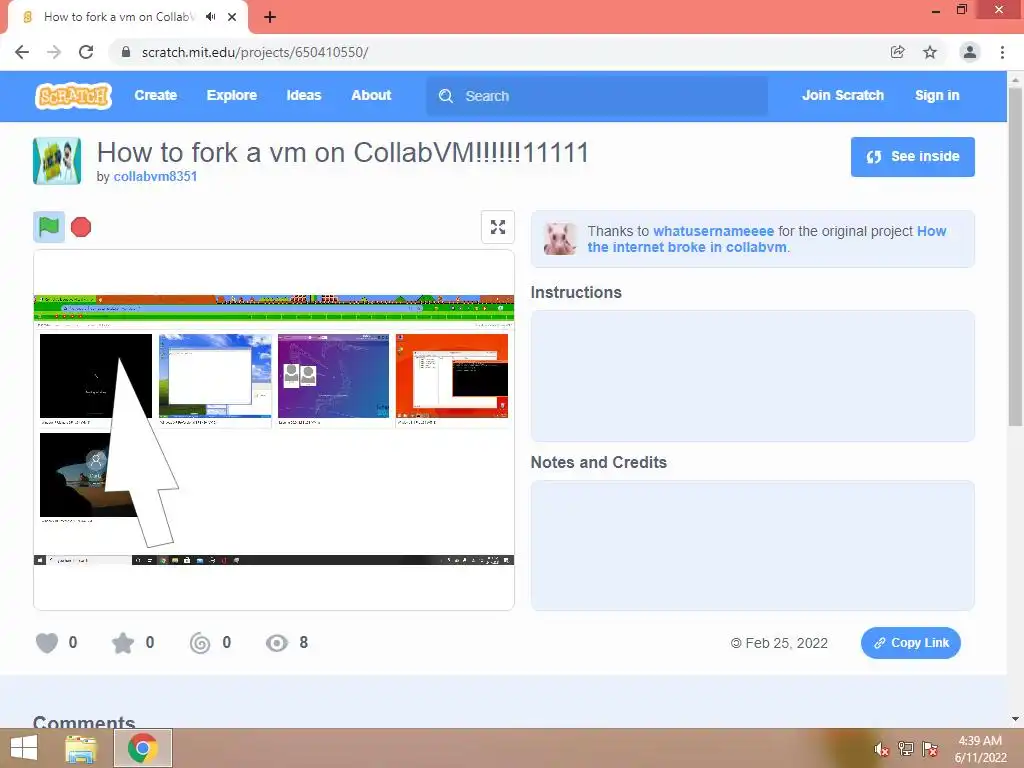Click the green flag to start project
Viewport: 1024px width, 768px height.
pos(49,227)
